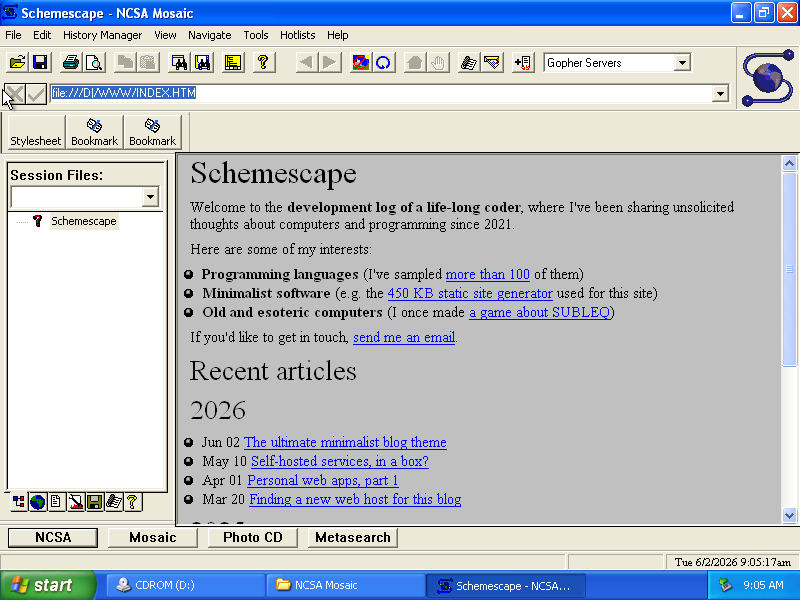
Task: Click the 'send me an email' link
Action: pyautogui.click(x=404, y=337)
